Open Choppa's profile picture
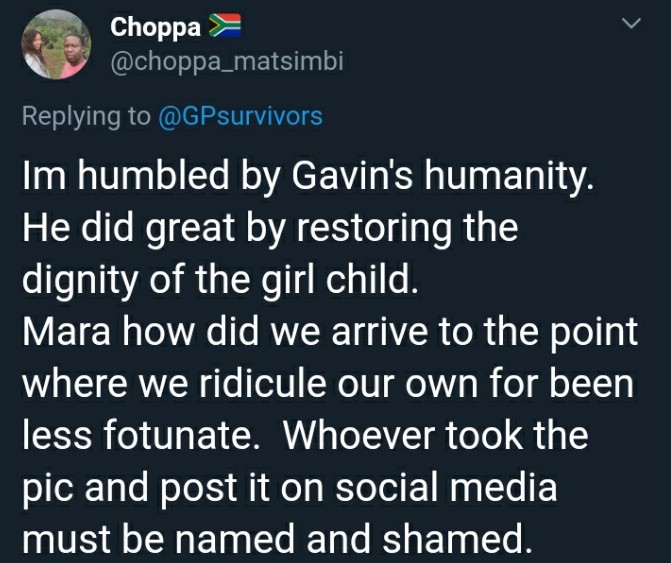 pos(56,44)
